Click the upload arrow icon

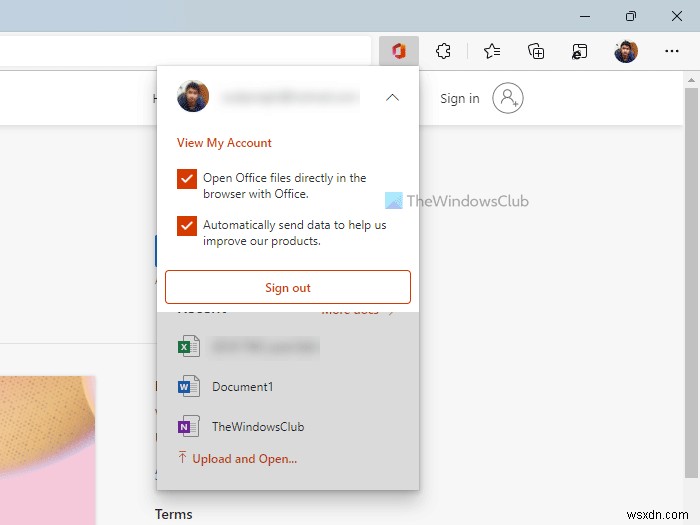(182, 457)
